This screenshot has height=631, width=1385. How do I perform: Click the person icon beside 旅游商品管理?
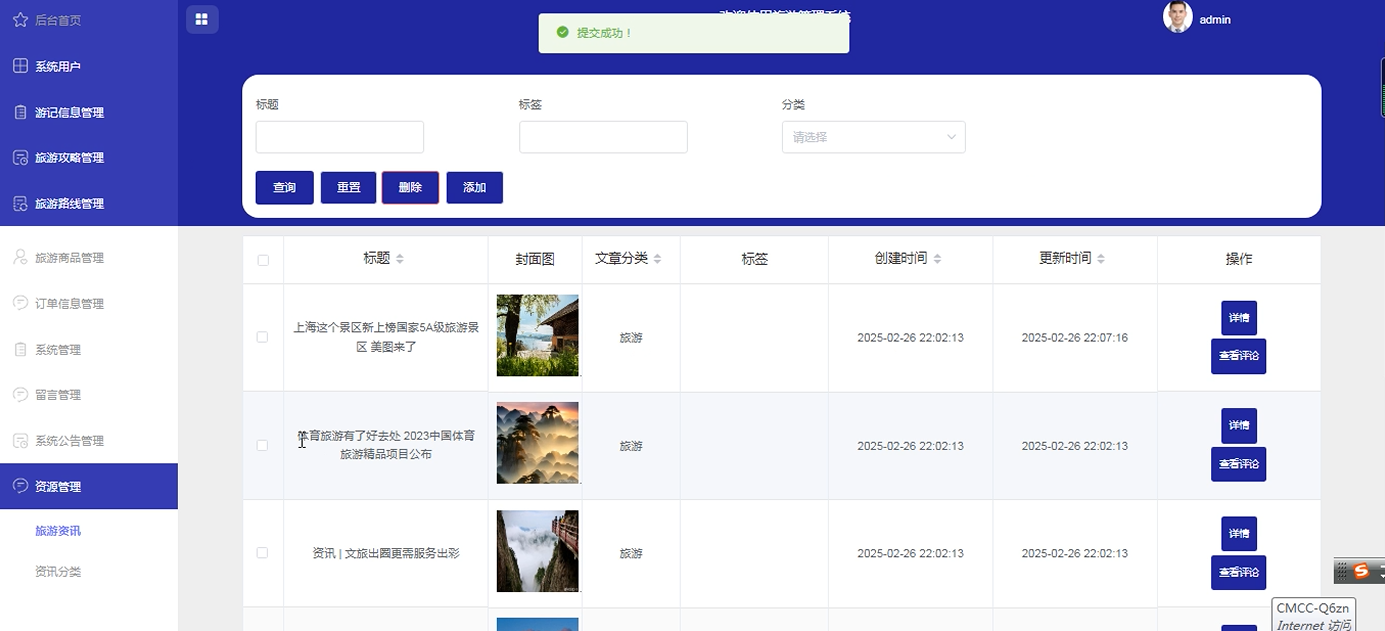(20, 257)
